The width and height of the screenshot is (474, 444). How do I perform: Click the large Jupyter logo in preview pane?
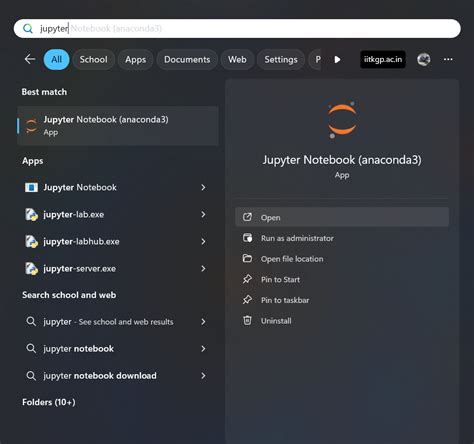[342, 119]
